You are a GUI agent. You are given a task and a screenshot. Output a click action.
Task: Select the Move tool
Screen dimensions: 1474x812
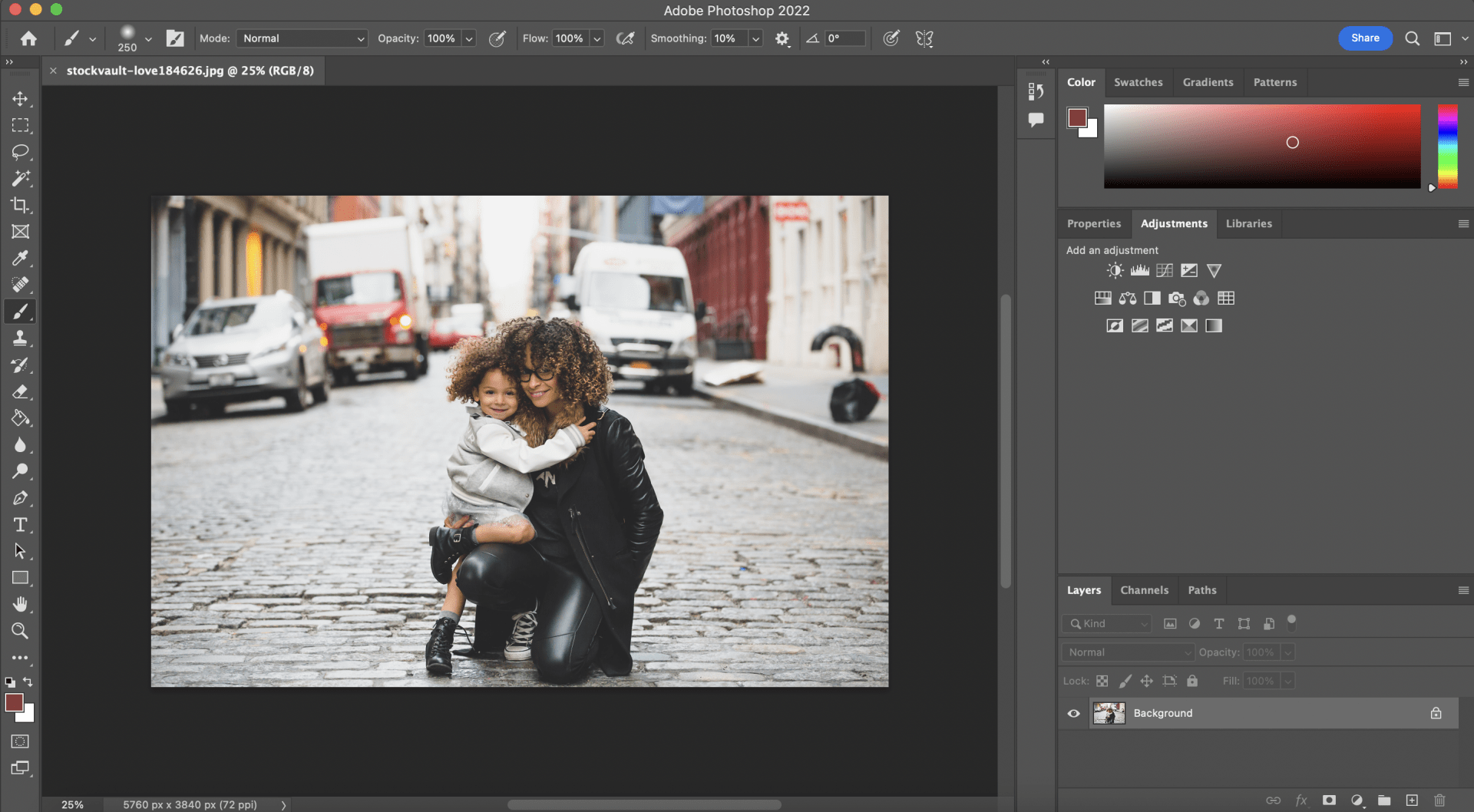[x=21, y=99]
